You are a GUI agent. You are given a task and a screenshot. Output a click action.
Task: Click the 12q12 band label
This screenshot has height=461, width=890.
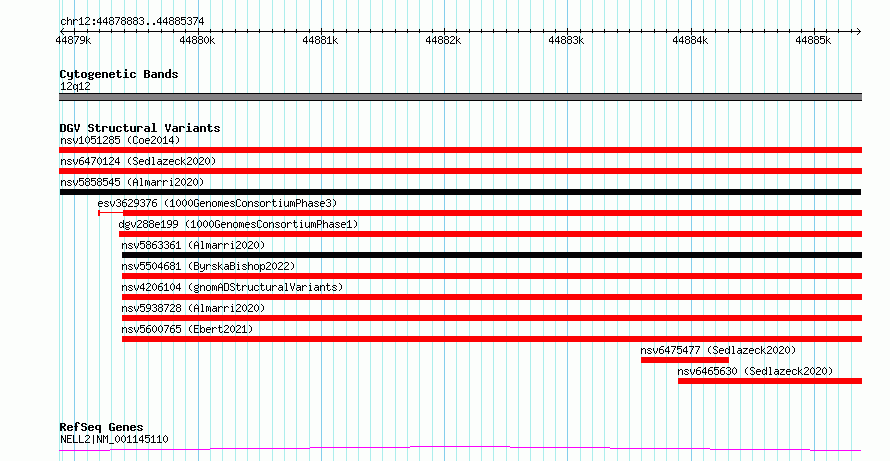(75, 87)
